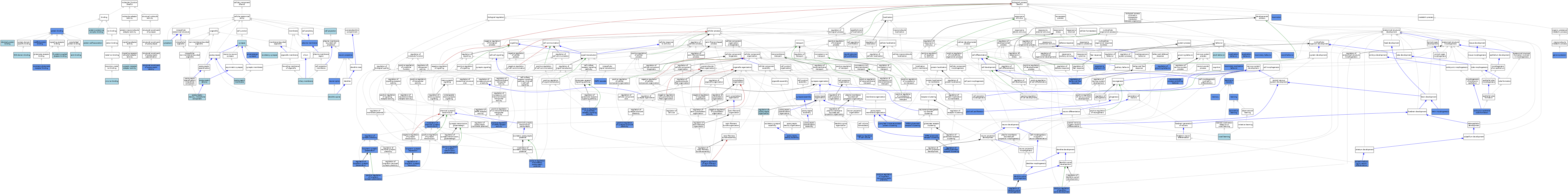1568x194 pixels.
Task: Select "structural constituent of postsynaptic density" node
Action: pyautogui.click(x=151, y=67)
